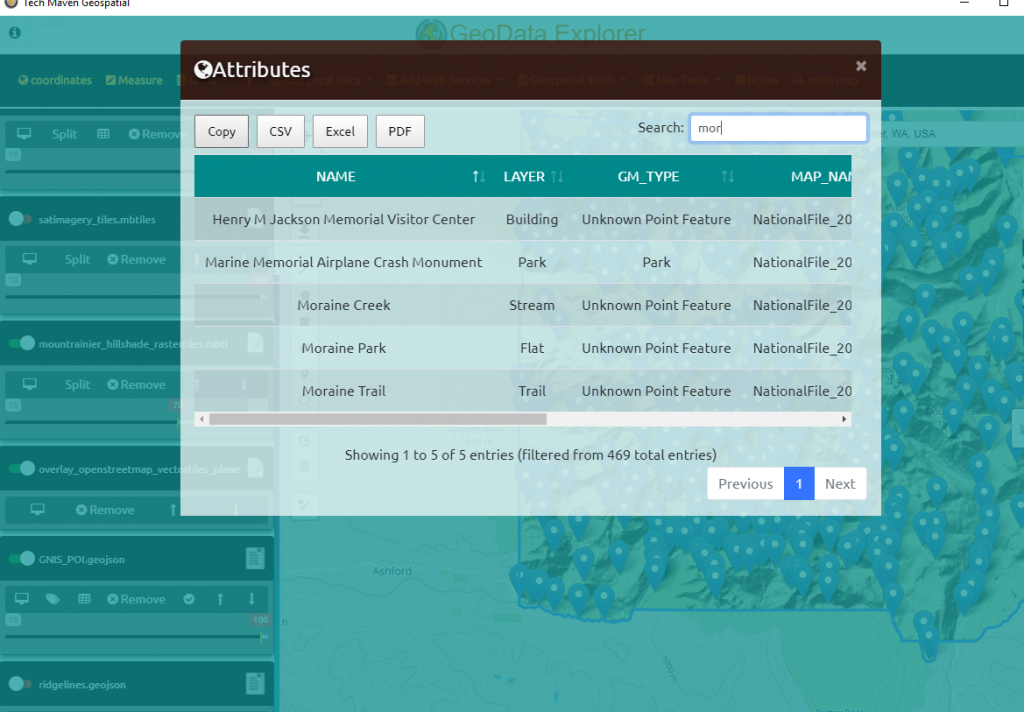Click Split under mountrainier_hillshade layer

click(x=77, y=385)
